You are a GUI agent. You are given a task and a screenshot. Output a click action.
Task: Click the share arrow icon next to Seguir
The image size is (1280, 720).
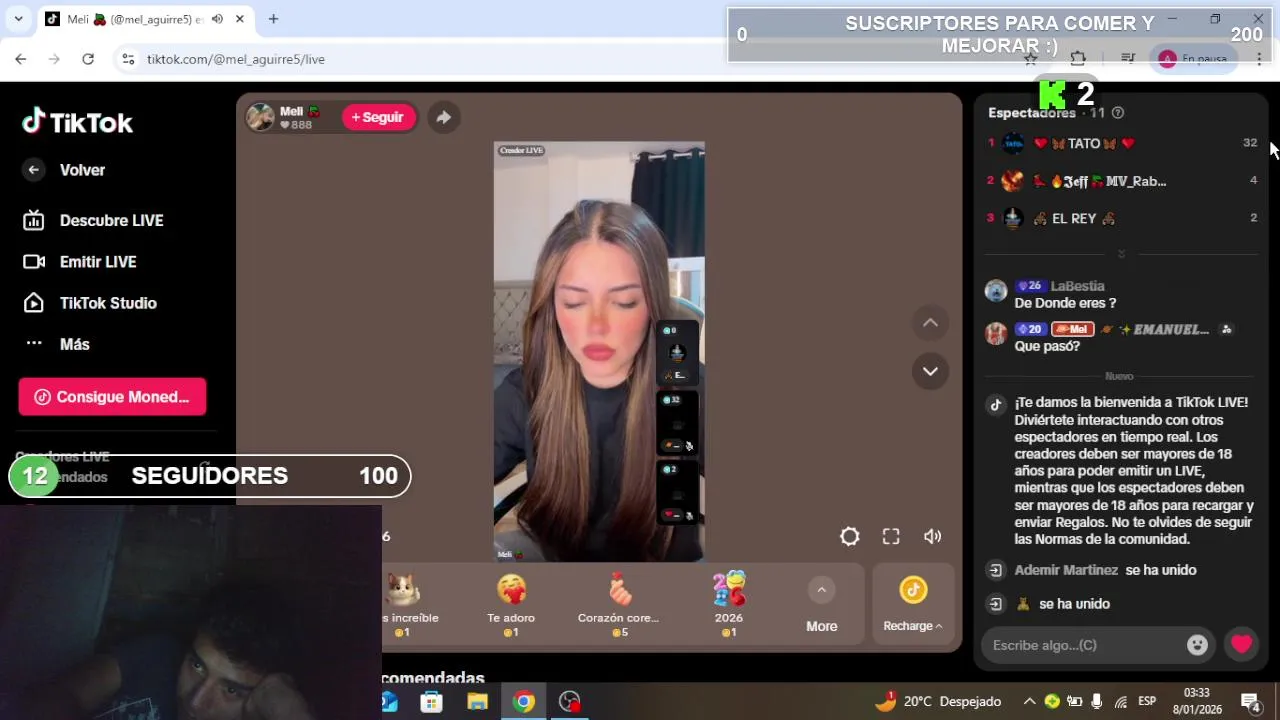coord(443,117)
